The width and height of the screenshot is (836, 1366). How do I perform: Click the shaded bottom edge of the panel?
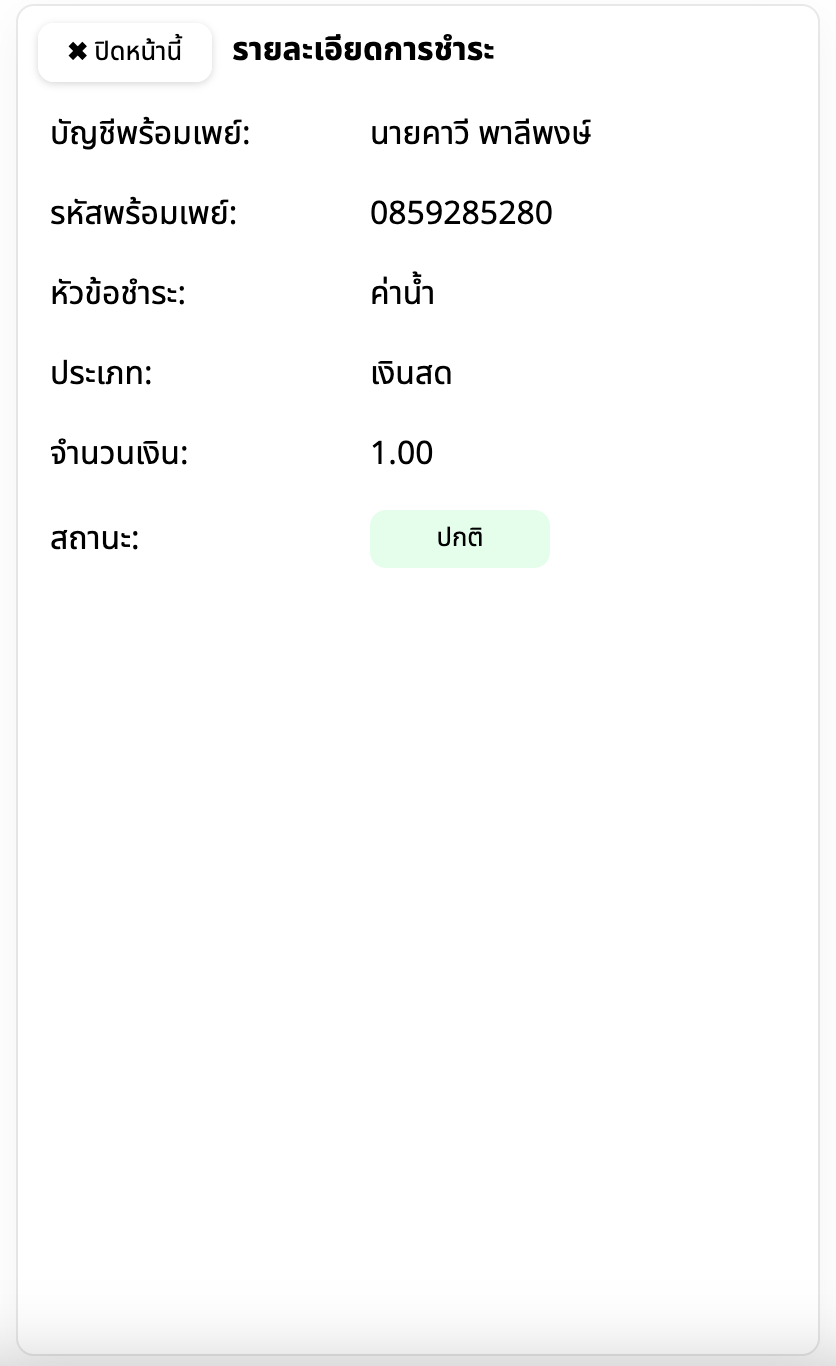pyautogui.click(x=418, y=1338)
